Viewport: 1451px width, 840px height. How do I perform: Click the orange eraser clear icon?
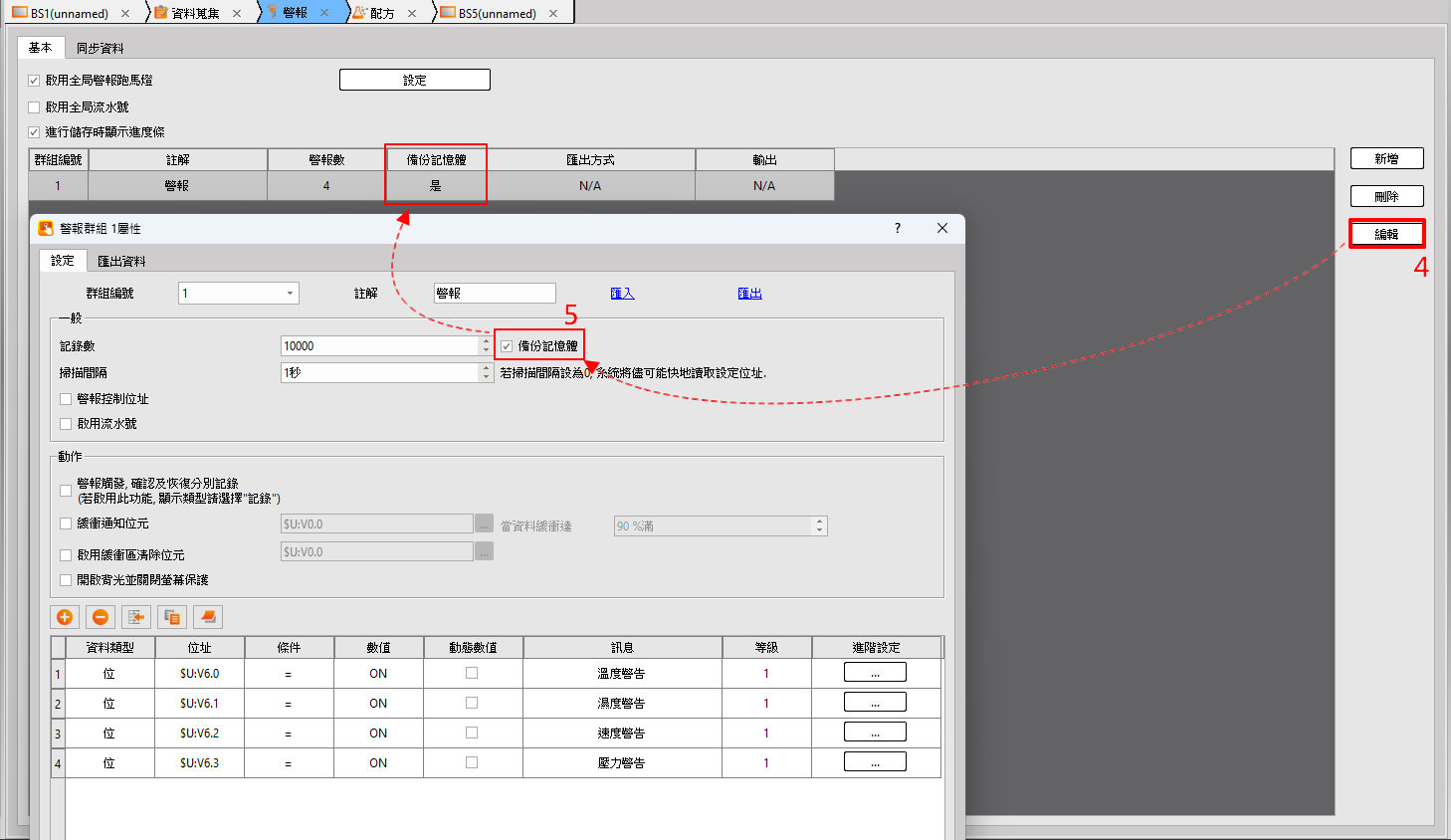pos(208,617)
